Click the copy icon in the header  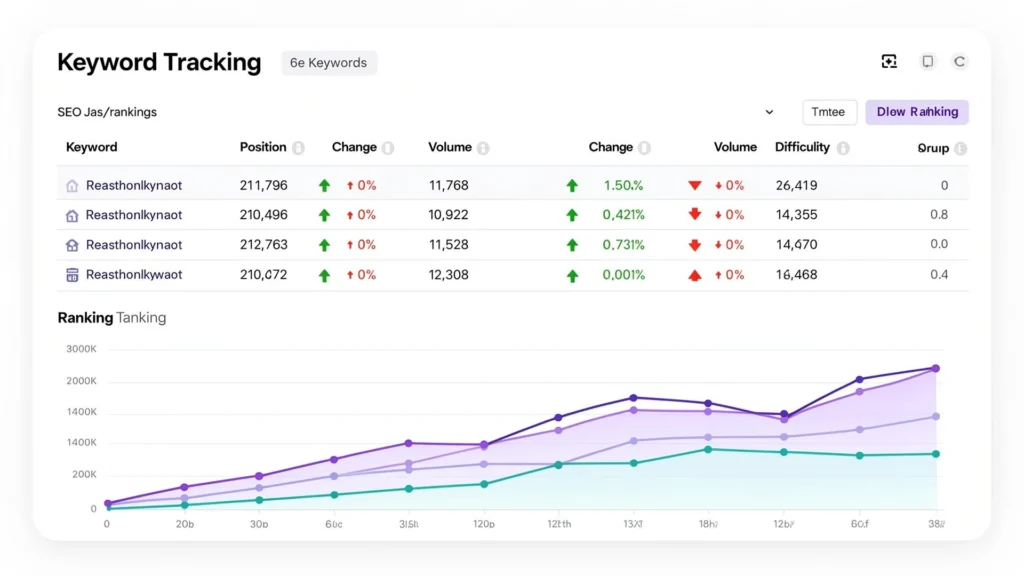click(928, 62)
